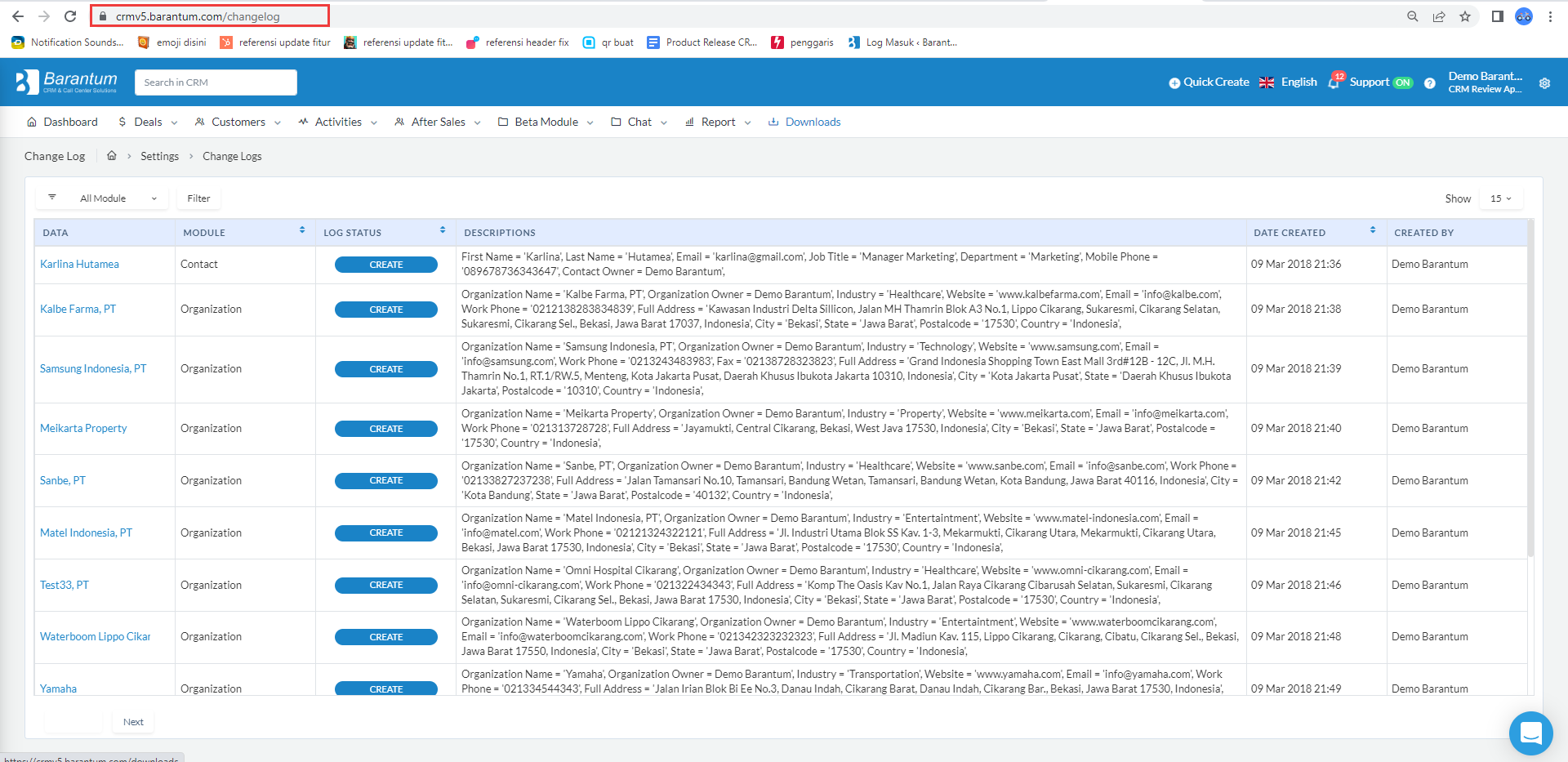Viewport: 1568px width, 762px height.
Task: Reload the page with refresh icon
Action: tap(70, 16)
